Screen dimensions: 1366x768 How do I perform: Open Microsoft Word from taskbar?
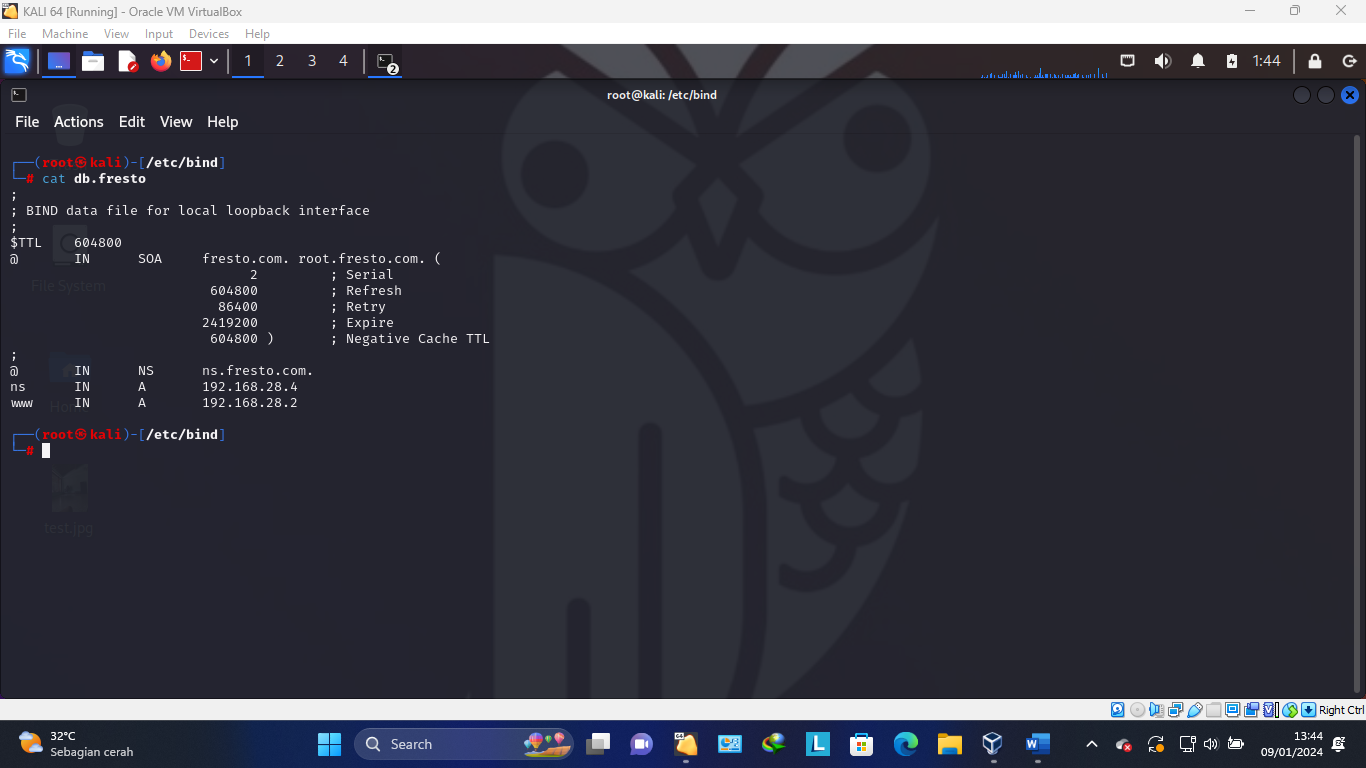[x=1037, y=744]
